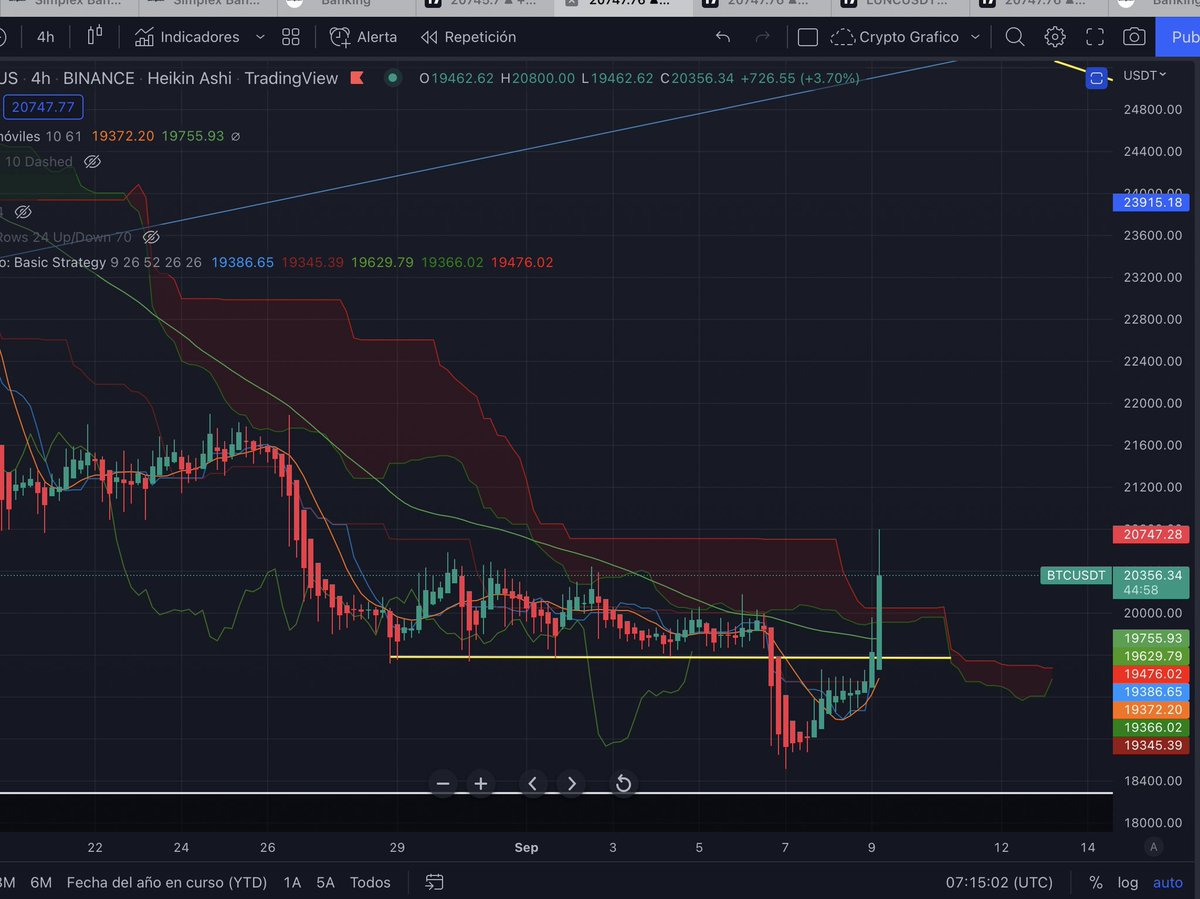This screenshot has width=1200, height=899.
Task: Move chart right with arrow button
Action: coord(571,783)
